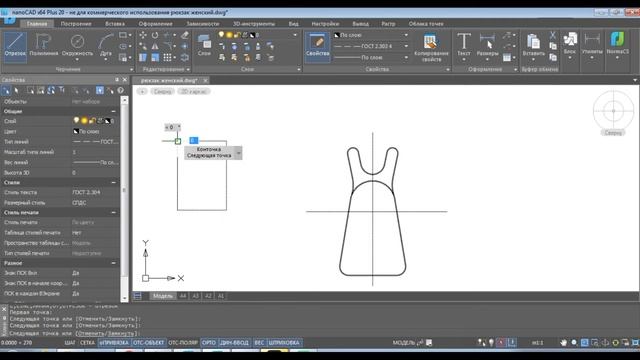Click the Стиль текста ГОСТ 2.304 value
The width and height of the screenshot is (640, 360).
click(95, 192)
